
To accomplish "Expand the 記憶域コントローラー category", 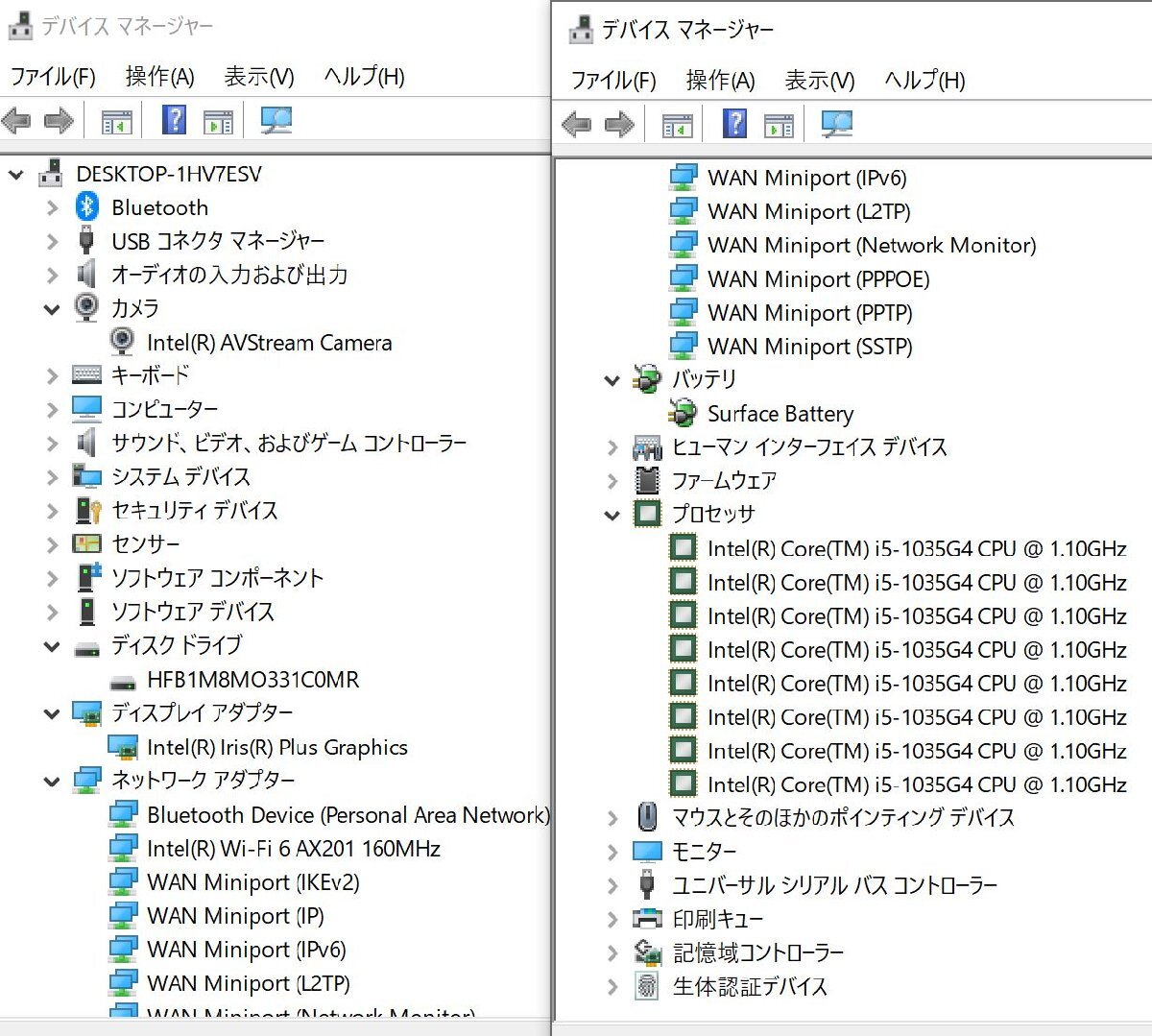I will tap(612, 952).
